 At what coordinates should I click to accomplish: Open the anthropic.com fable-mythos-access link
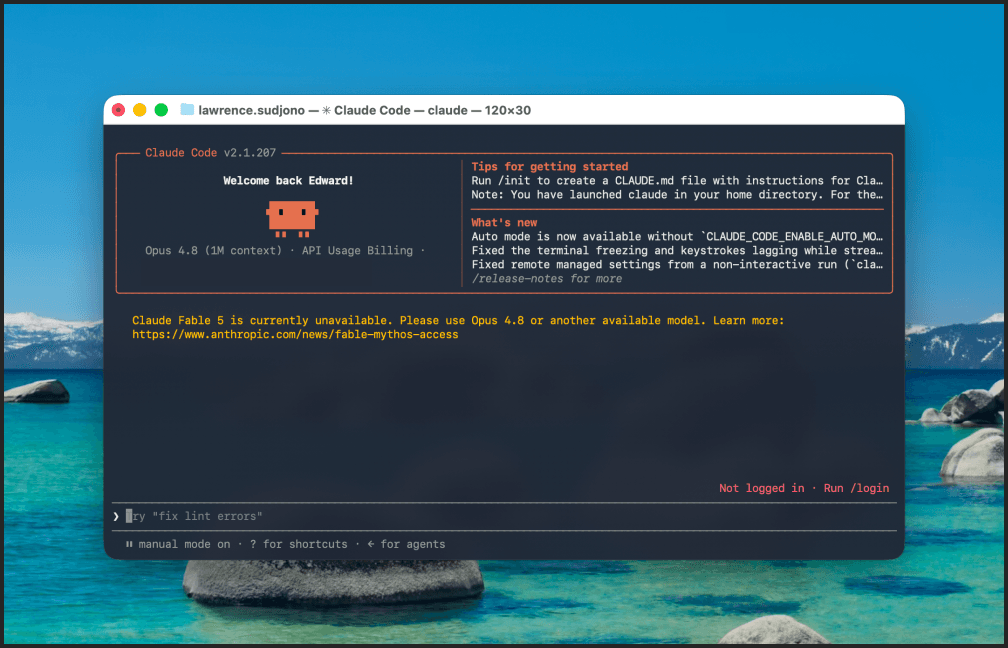pyautogui.click(x=295, y=334)
